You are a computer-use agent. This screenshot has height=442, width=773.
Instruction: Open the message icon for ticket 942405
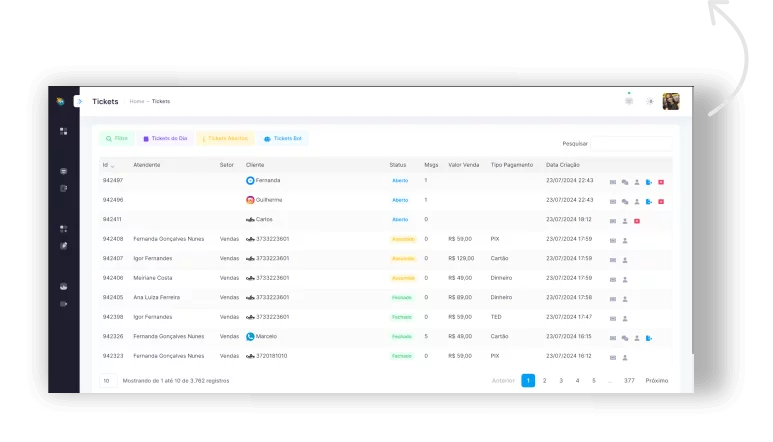[613, 299]
